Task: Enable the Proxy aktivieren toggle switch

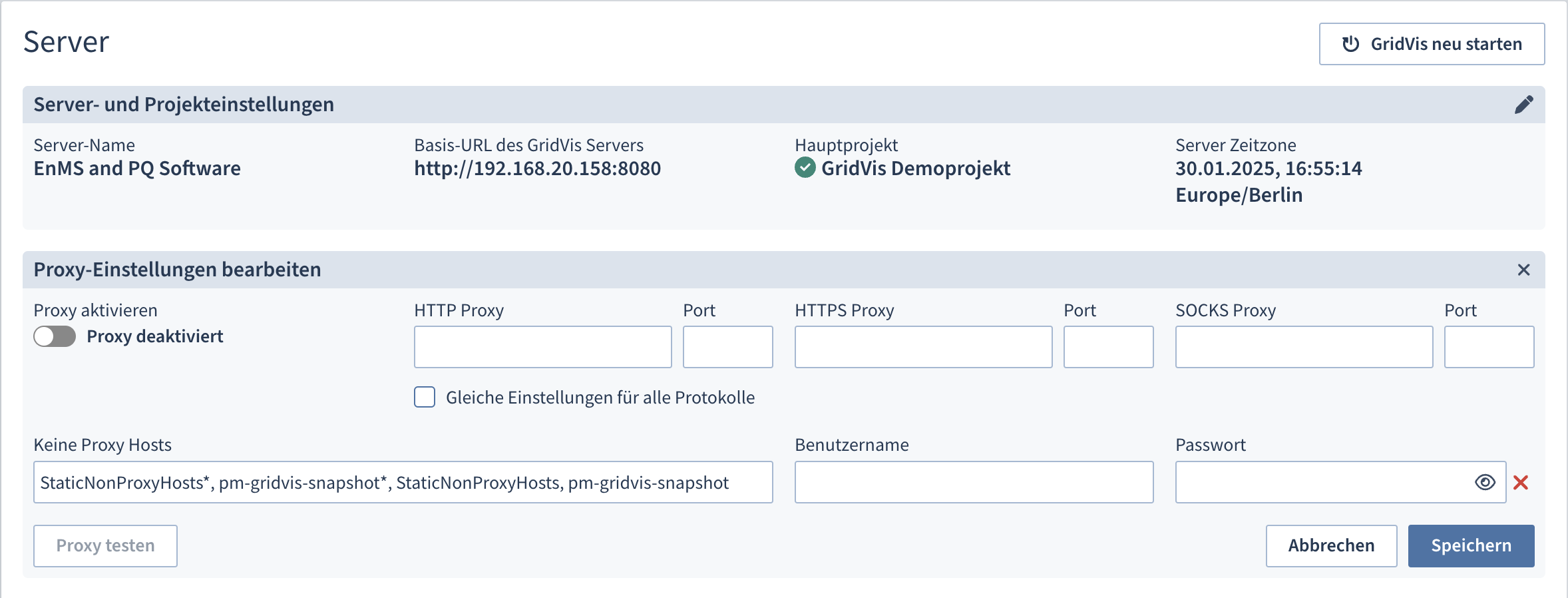Action: click(55, 336)
